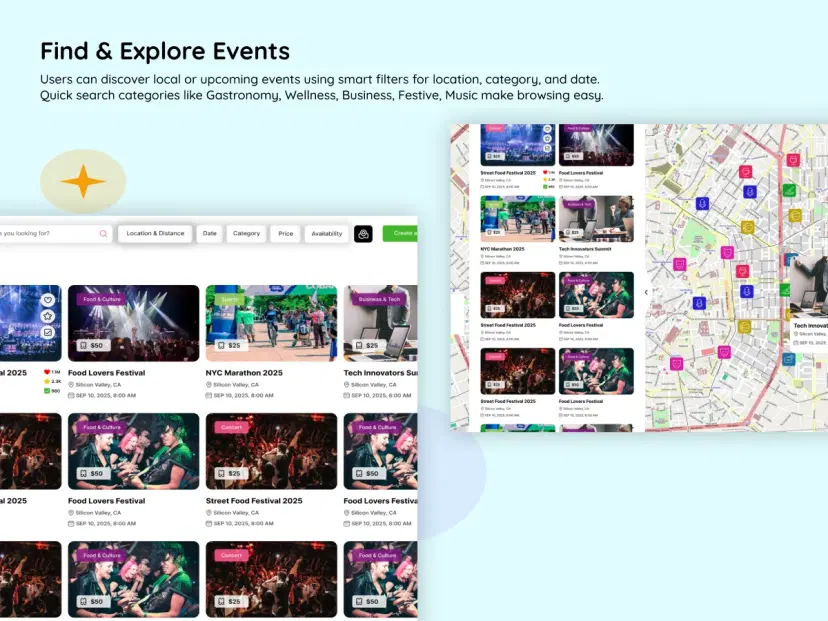Screen dimensions: 828x621
Task: Open the Category filter dropdown
Action: tap(246, 233)
